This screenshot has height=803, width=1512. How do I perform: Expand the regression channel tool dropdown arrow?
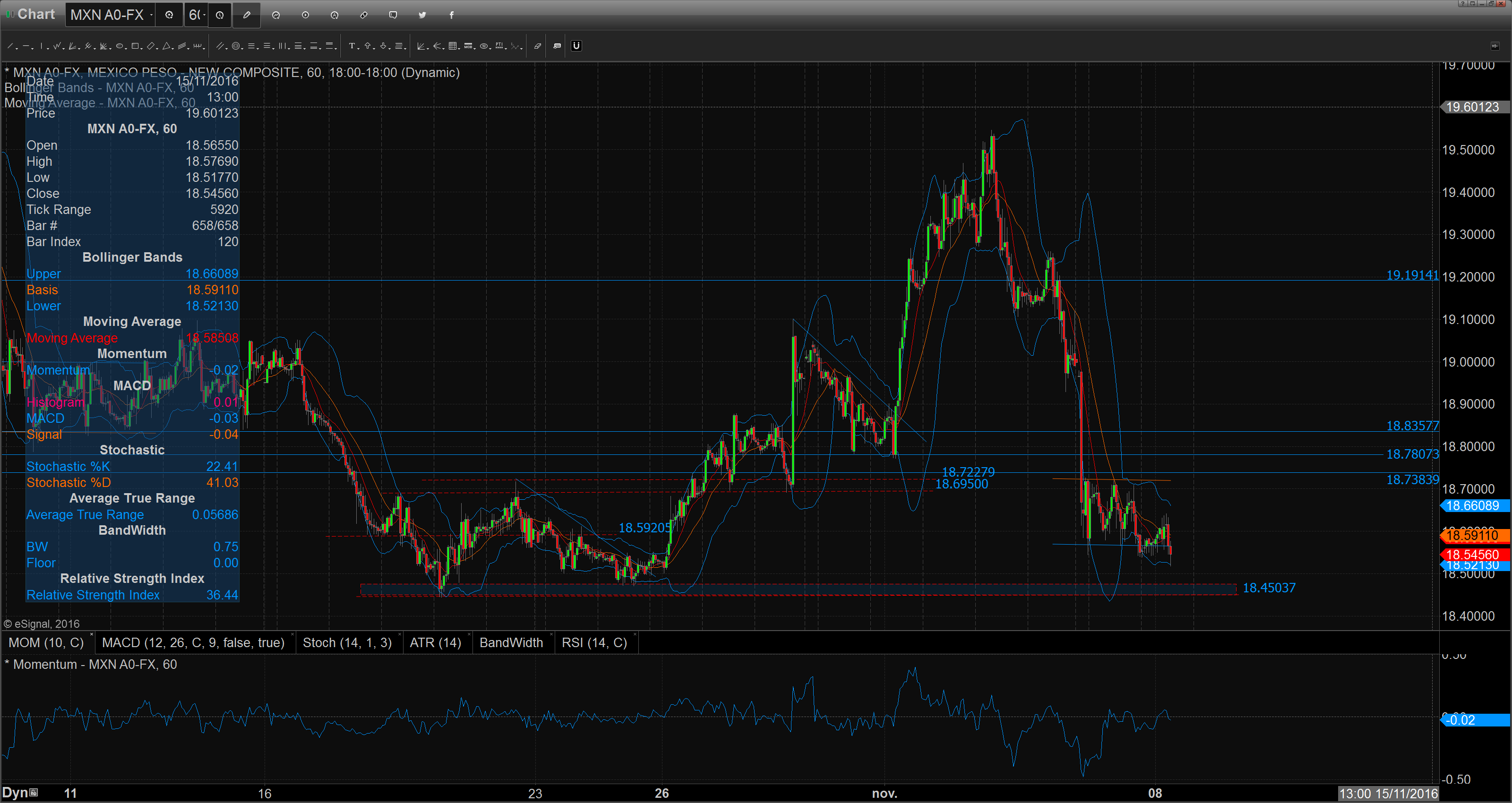[189, 48]
